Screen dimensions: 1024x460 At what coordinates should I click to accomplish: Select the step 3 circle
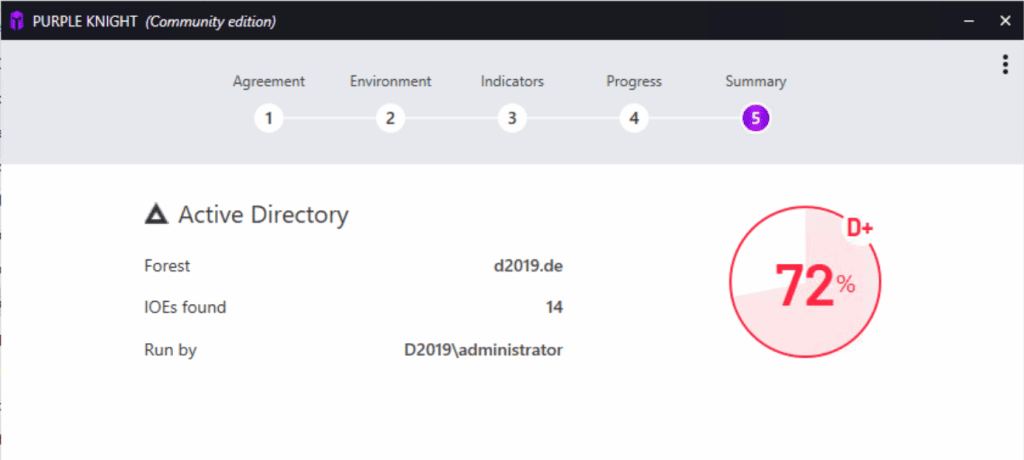pos(511,119)
